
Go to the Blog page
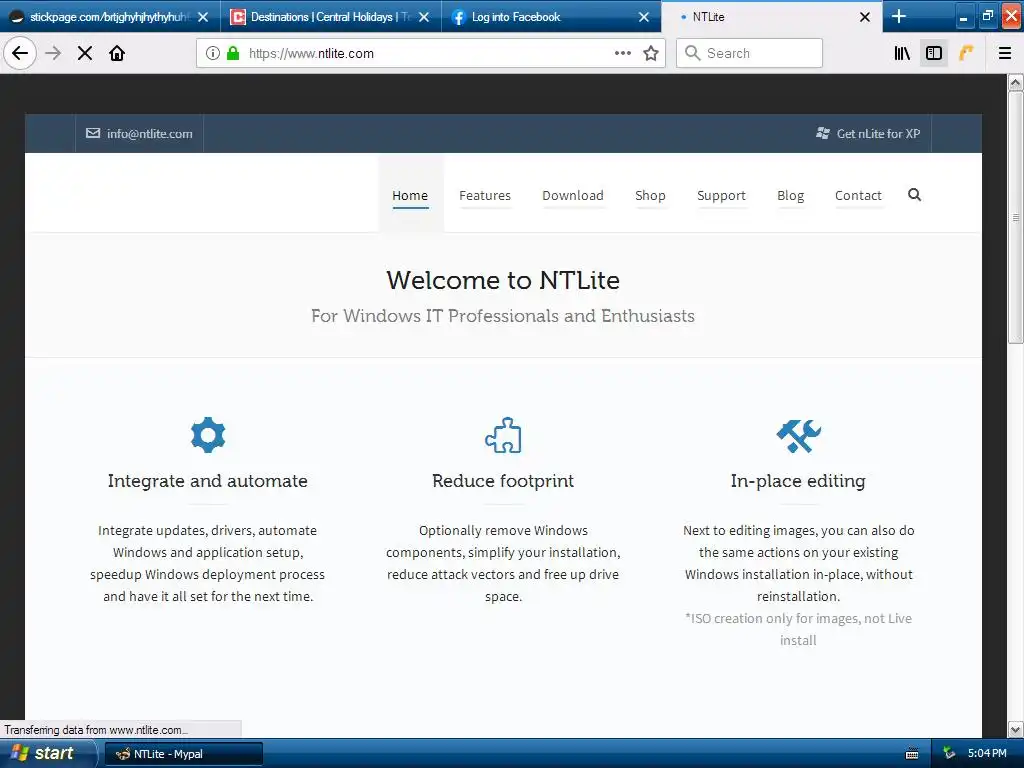(x=790, y=195)
